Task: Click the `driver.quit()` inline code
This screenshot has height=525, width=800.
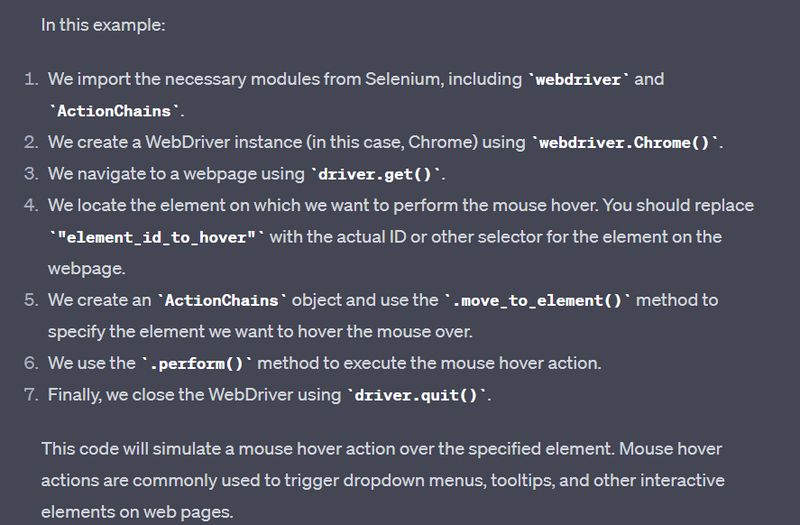Action: tap(418, 395)
